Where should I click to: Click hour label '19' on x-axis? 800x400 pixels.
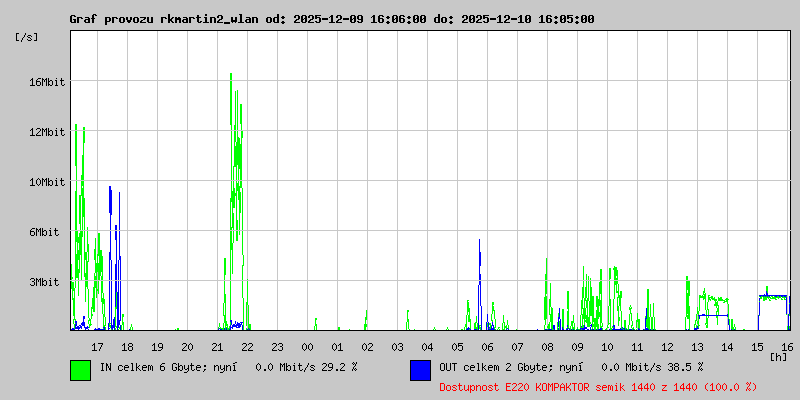click(157, 347)
